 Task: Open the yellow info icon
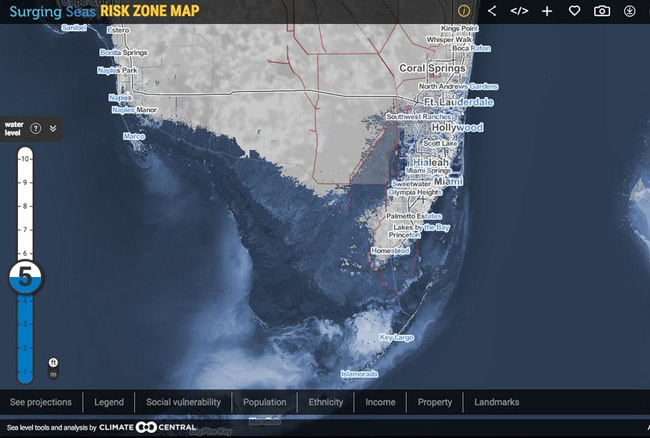[464, 11]
